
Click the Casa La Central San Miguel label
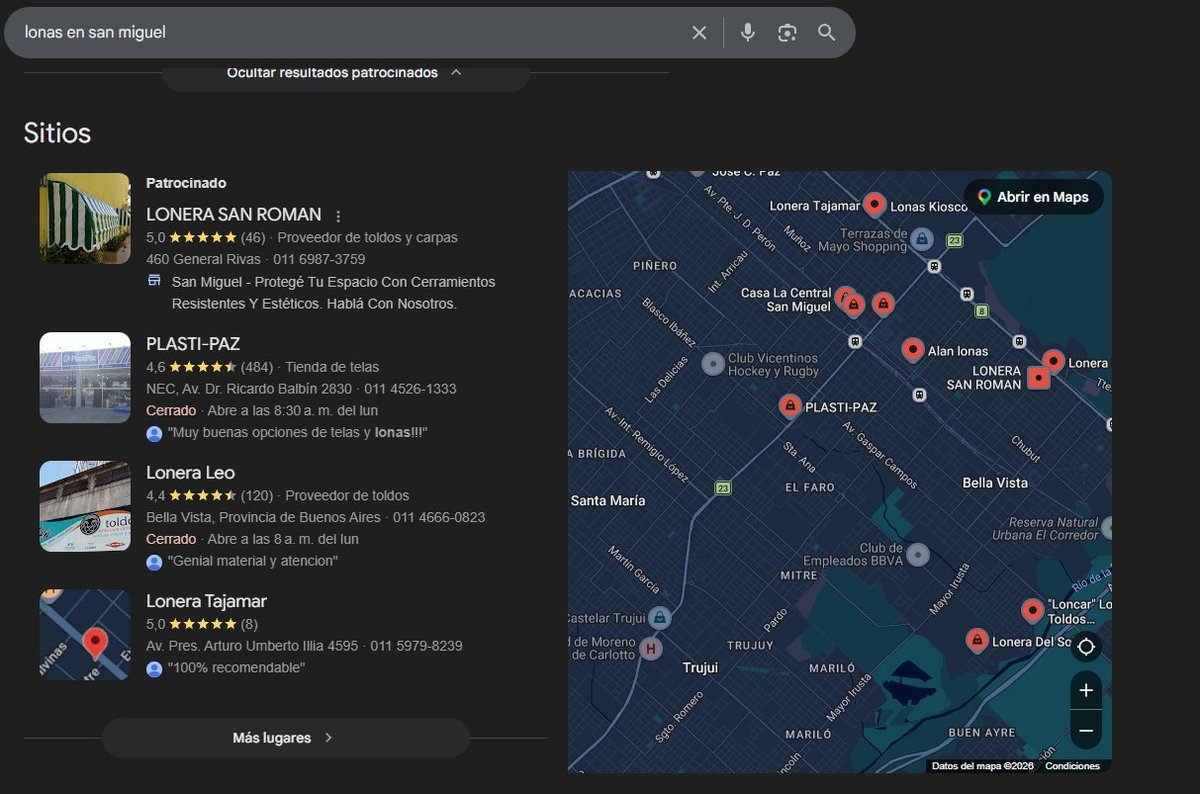coord(786,300)
